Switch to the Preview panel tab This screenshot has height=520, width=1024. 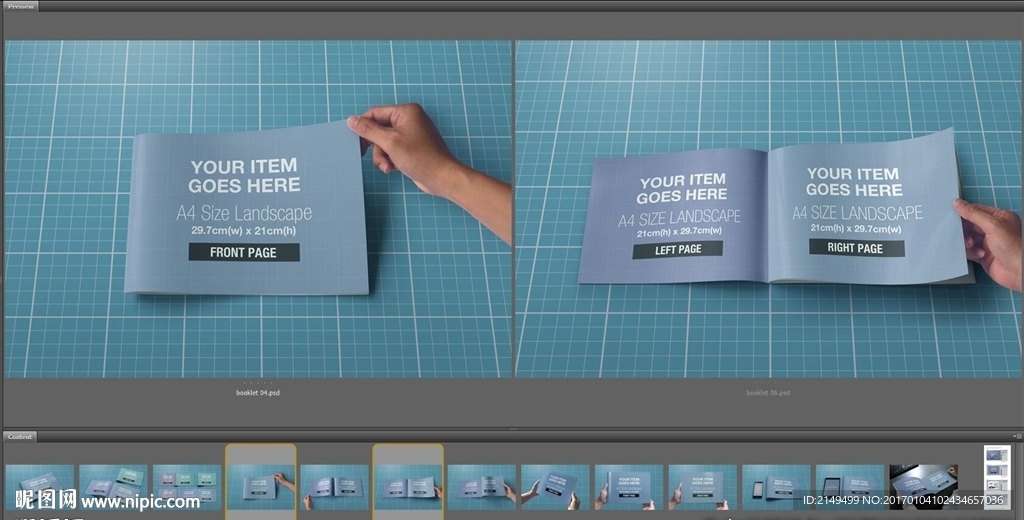[21, 6]
